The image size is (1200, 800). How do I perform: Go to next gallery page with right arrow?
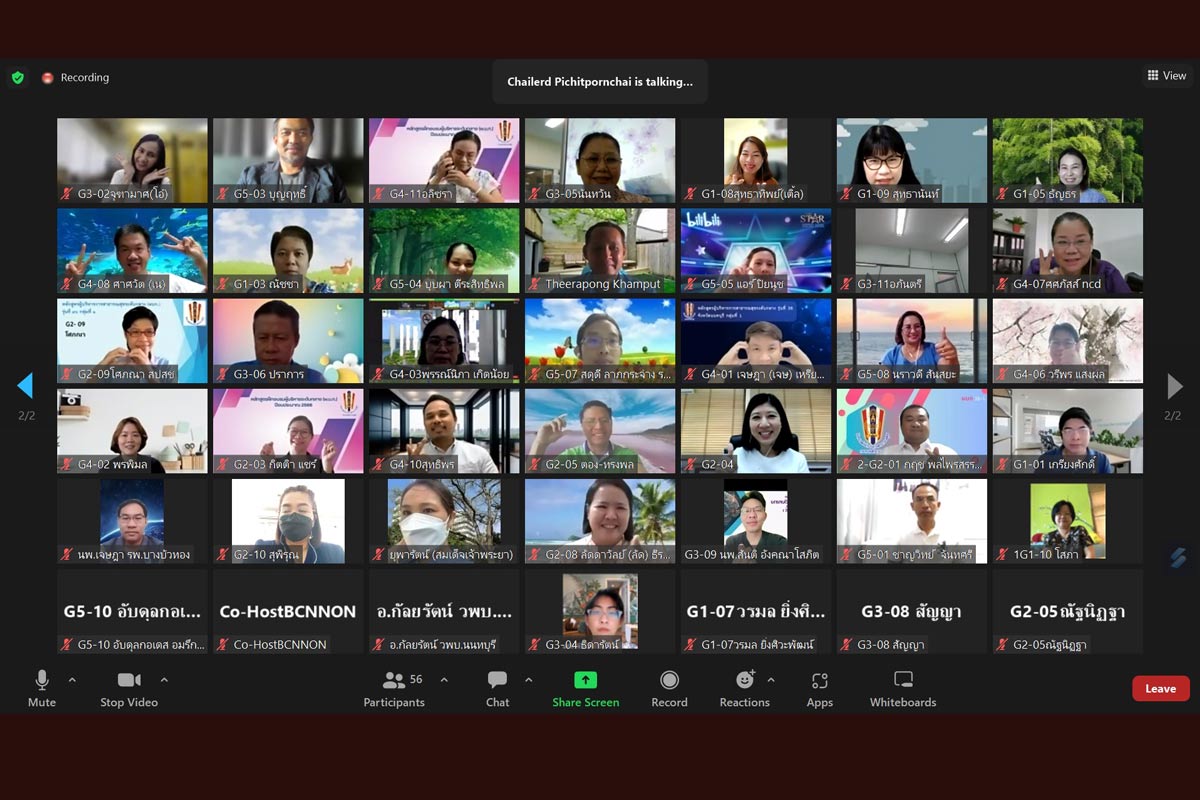click(x=1174, y=386)
